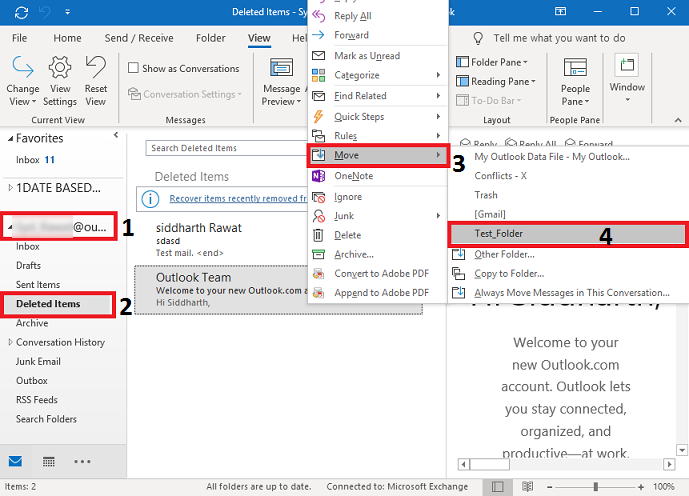Viewport: 689px width, 496px height.
Task: Minimize the folder pane with the chevron
Action: 116,135
